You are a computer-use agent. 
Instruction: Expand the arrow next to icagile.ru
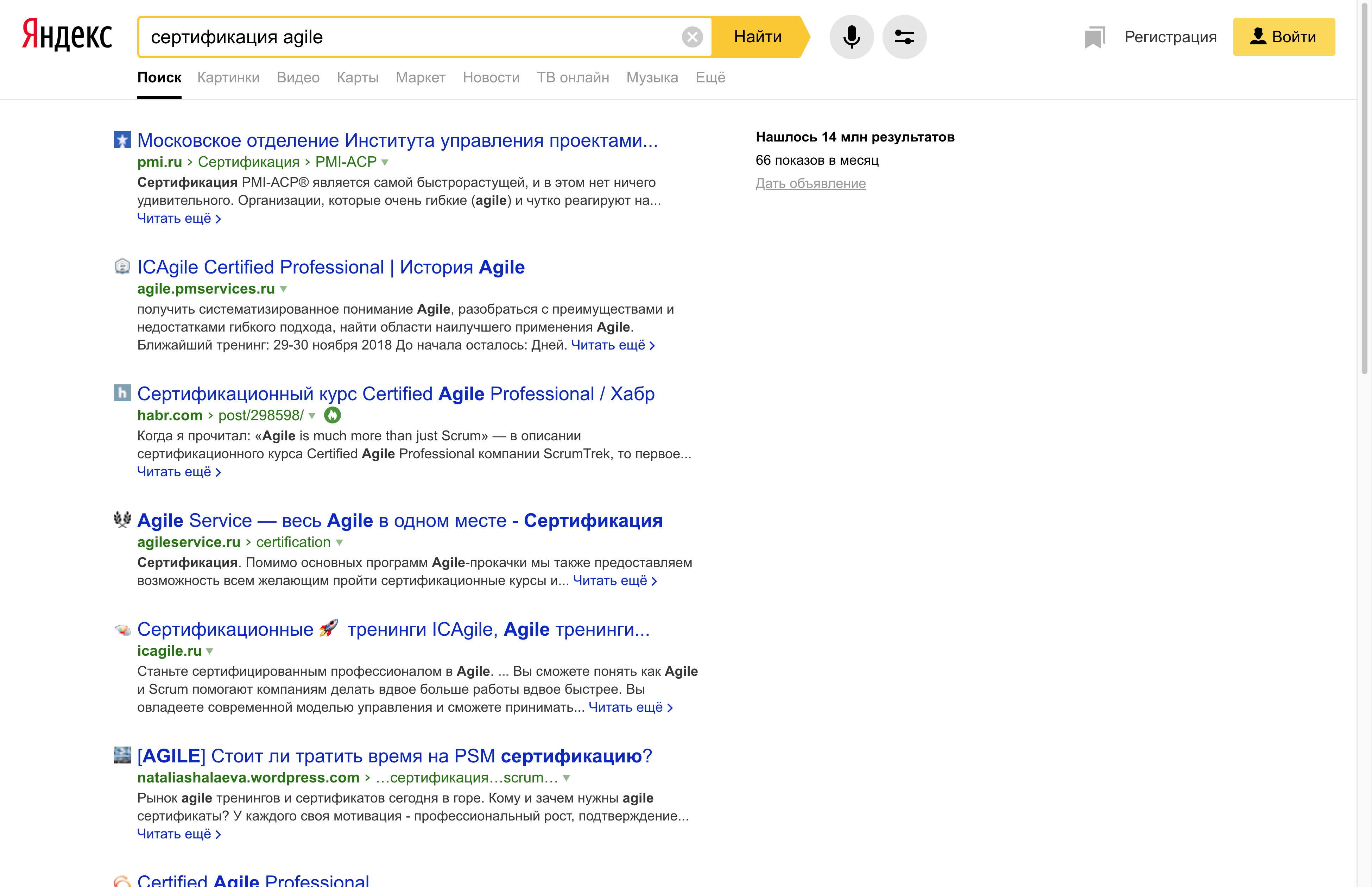point(210,652)
